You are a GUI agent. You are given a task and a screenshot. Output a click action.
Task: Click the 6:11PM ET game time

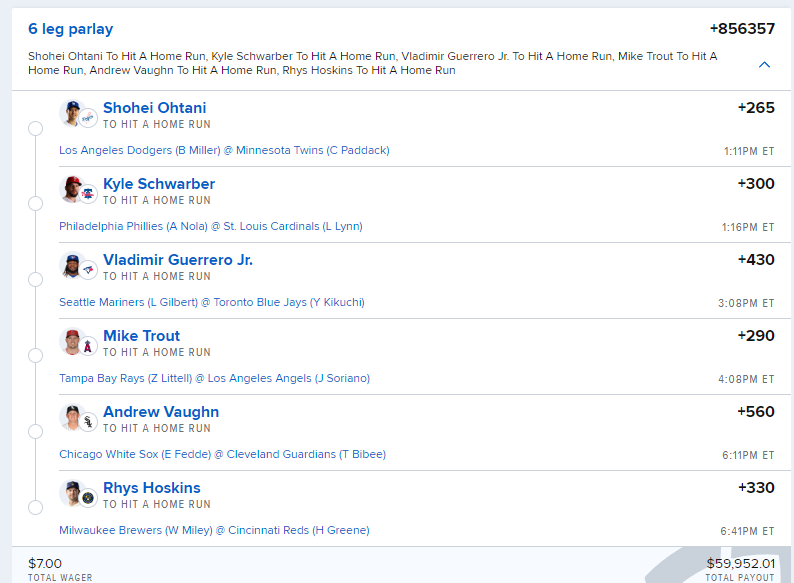click(748, 455)
